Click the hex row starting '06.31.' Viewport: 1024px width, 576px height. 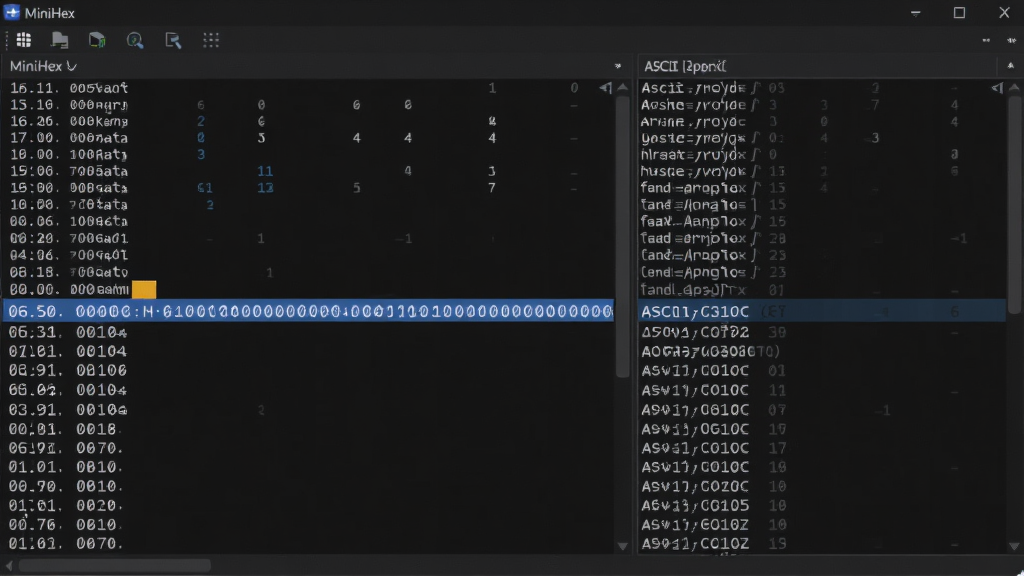click(x=308, y=332)
